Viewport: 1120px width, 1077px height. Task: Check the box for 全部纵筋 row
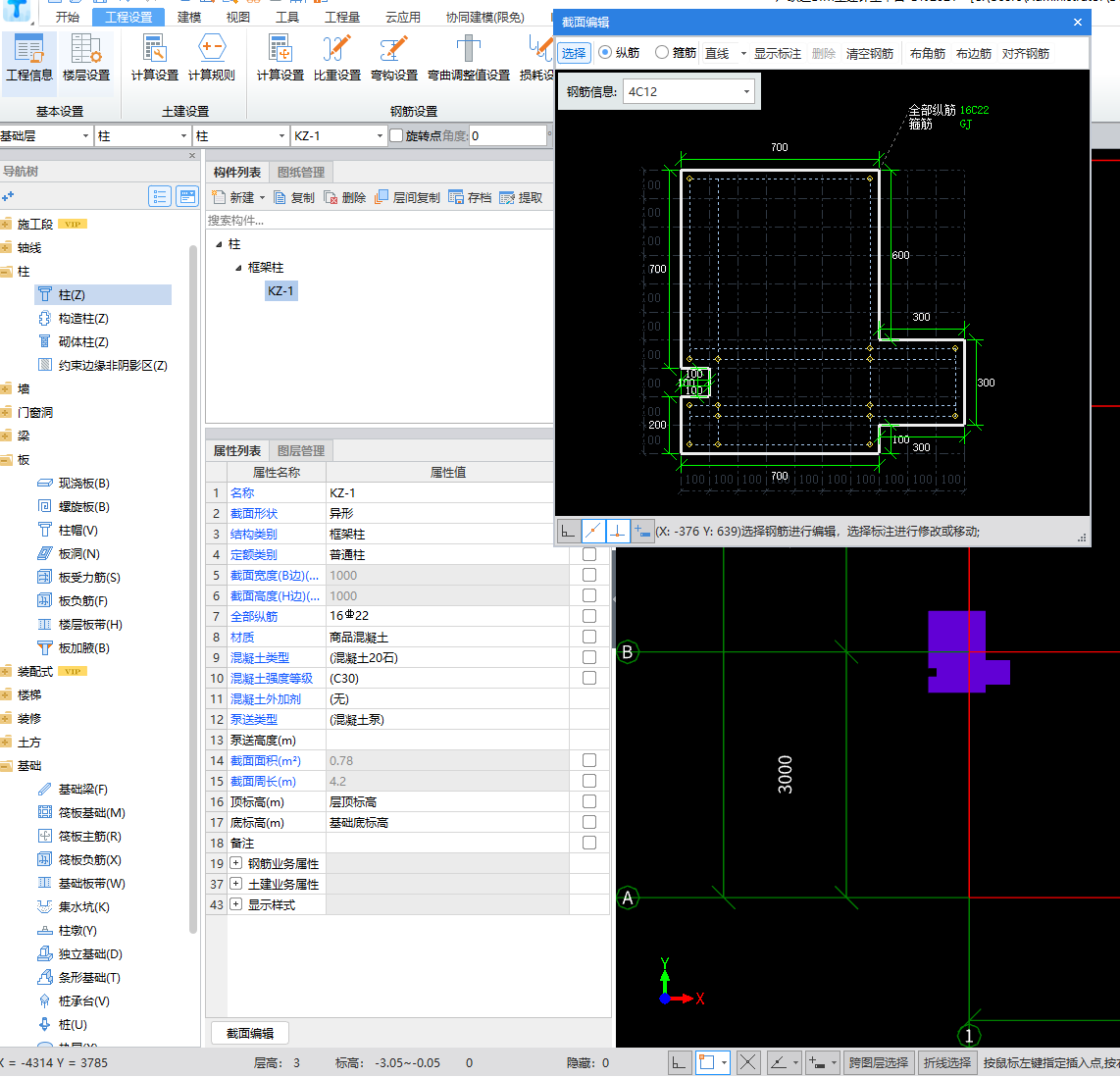(x=589, y=616)
